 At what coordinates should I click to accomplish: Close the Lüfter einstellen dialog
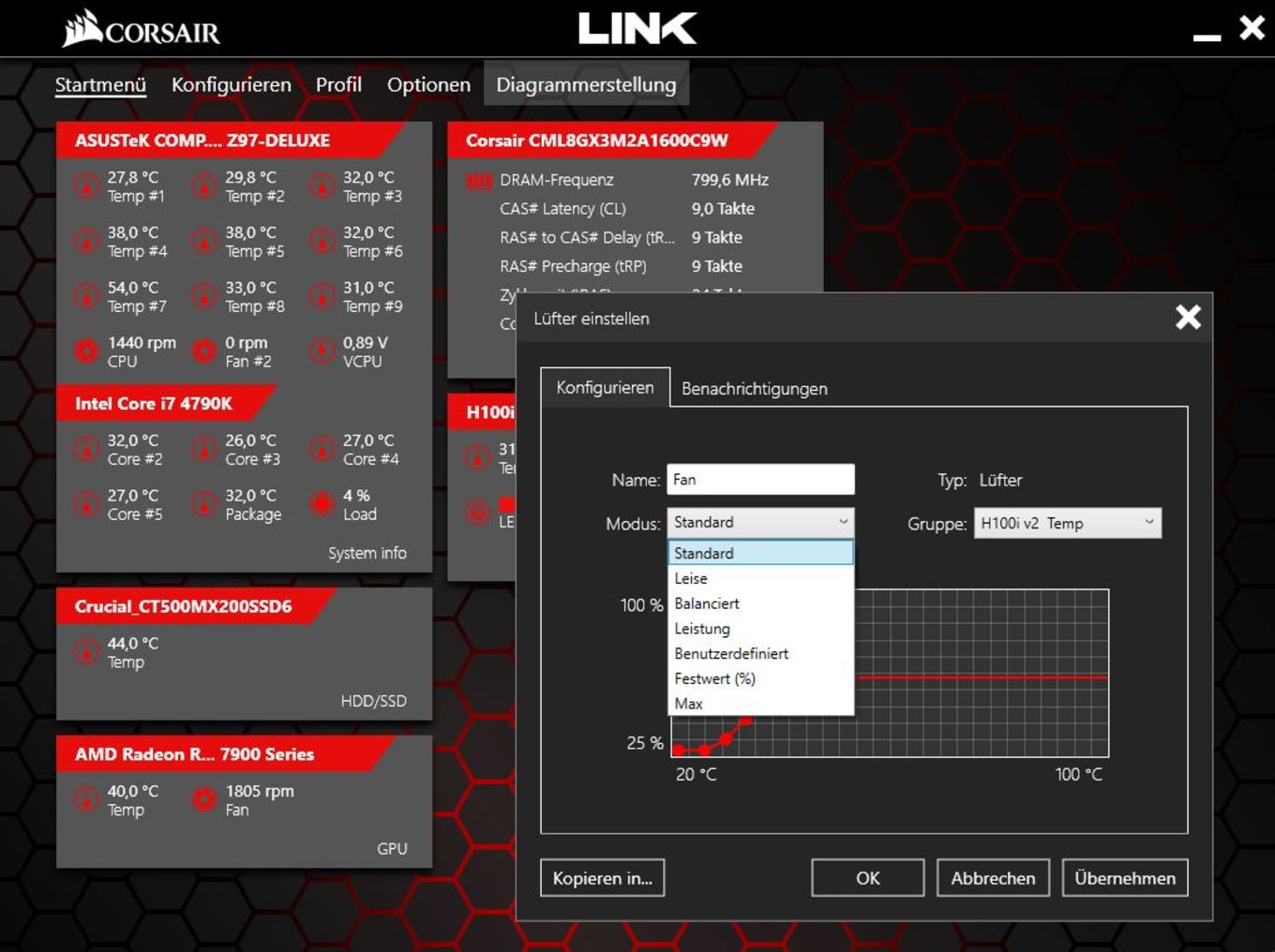pos(1188,318)
